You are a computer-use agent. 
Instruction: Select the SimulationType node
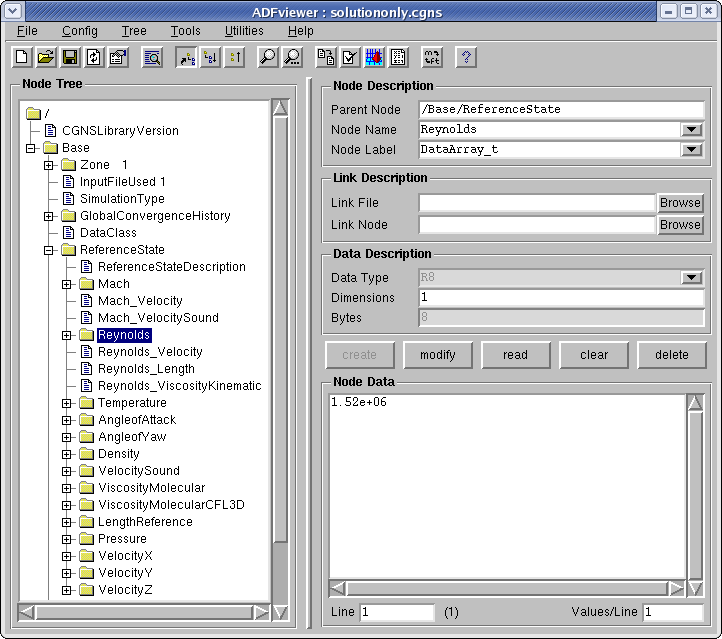coord(122,199)
